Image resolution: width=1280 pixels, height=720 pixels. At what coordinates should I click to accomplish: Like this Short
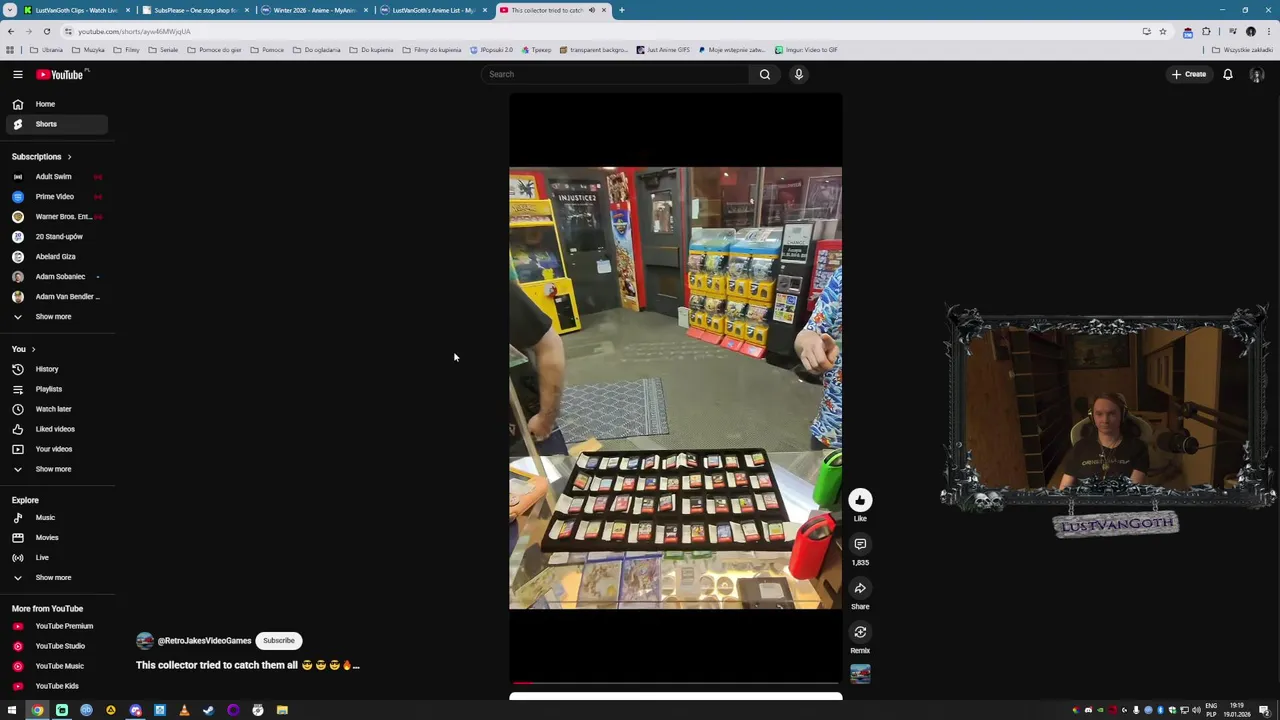[860, 500]
